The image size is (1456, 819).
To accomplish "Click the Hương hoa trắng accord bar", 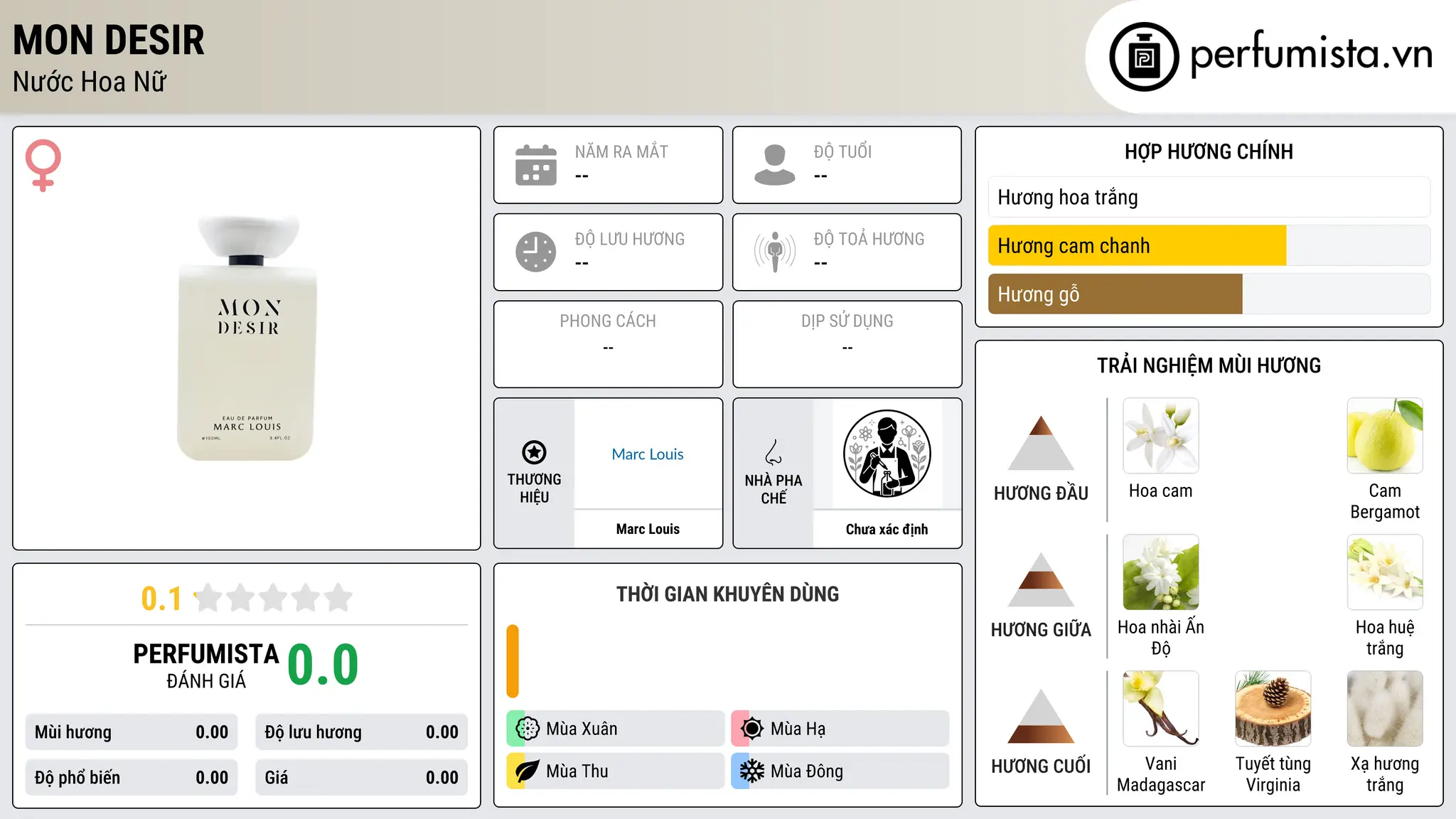I will 1209,197.
